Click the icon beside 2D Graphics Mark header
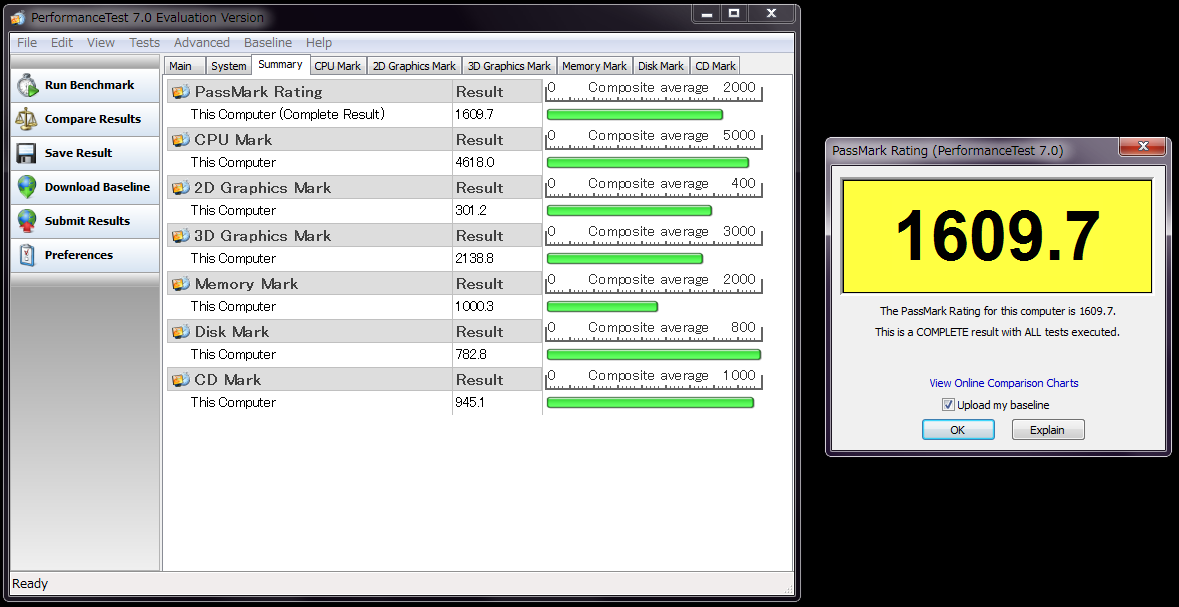The image size is (1179, 607). click(180, 188)
